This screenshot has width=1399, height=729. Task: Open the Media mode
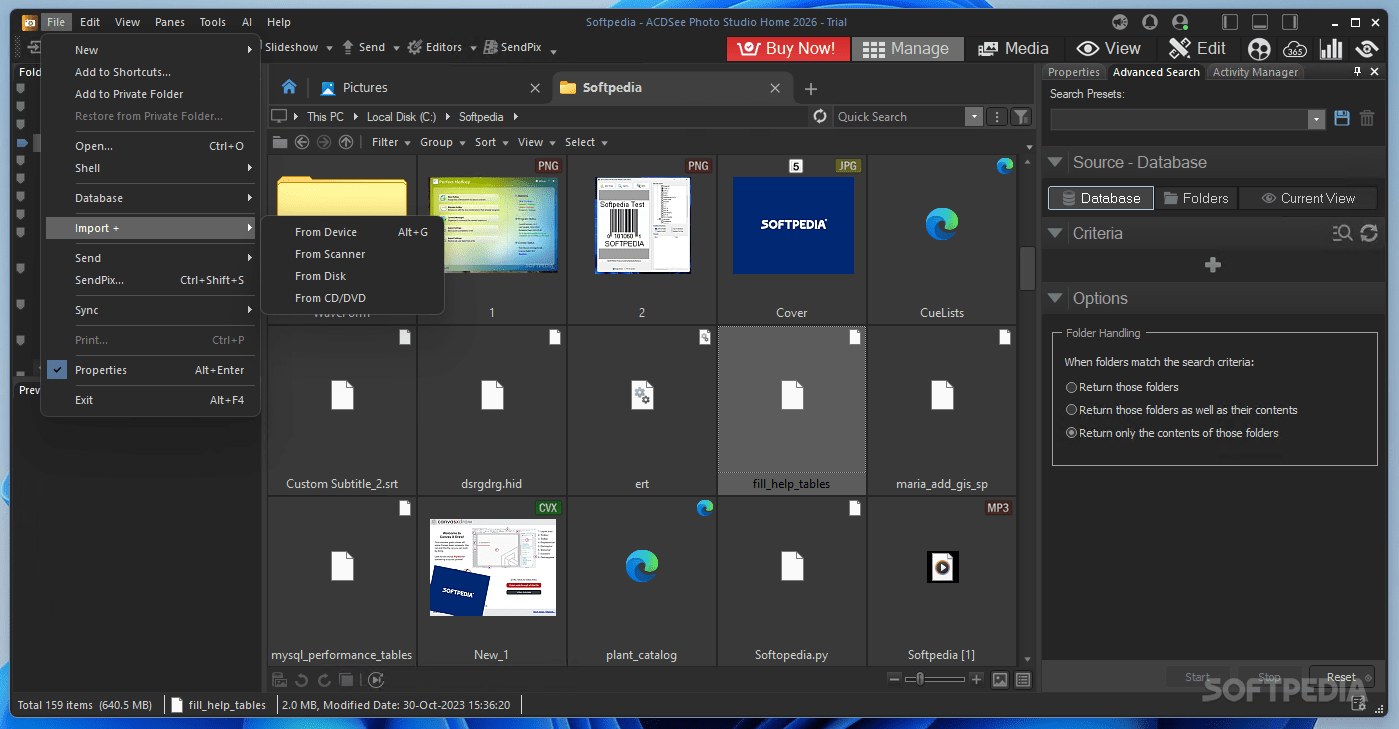1015,48
